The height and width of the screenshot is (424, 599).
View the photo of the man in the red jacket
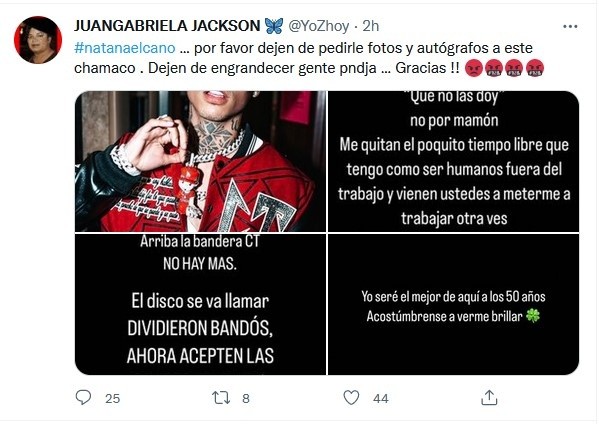pos(200,161)
